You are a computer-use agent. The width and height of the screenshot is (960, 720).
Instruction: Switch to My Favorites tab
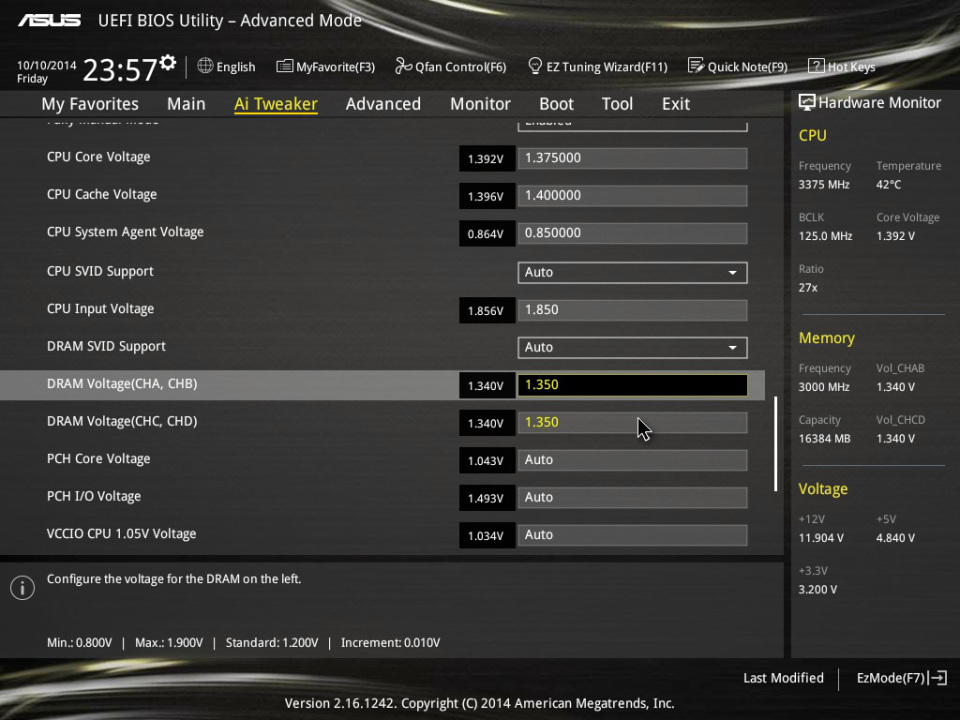click(90, 103)
